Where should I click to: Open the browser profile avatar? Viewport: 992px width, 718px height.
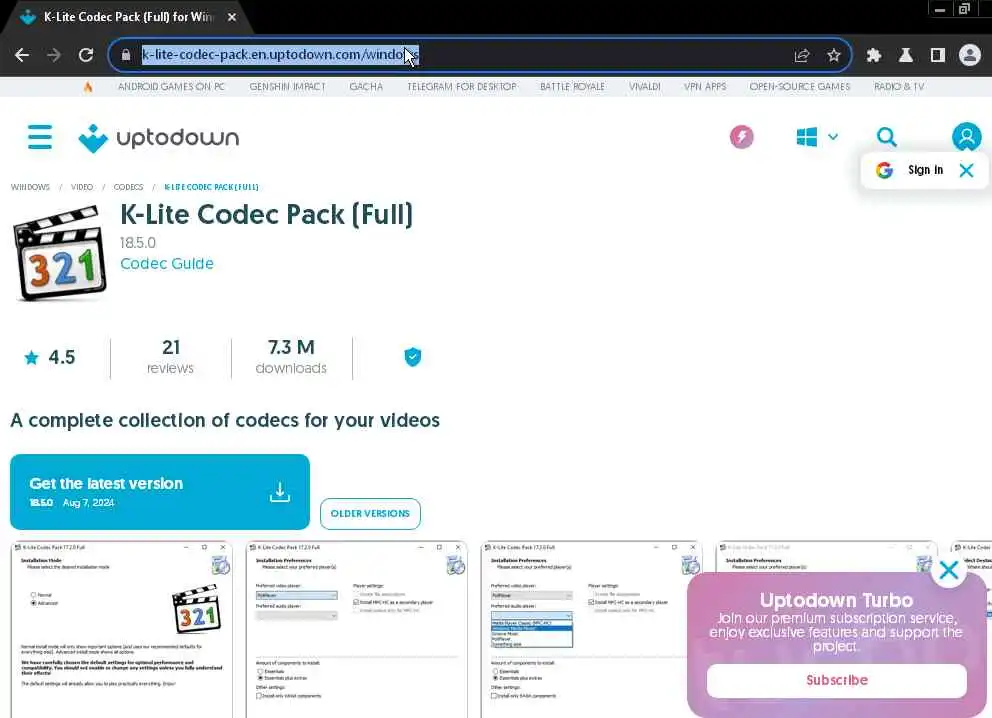tap(969, 55)
